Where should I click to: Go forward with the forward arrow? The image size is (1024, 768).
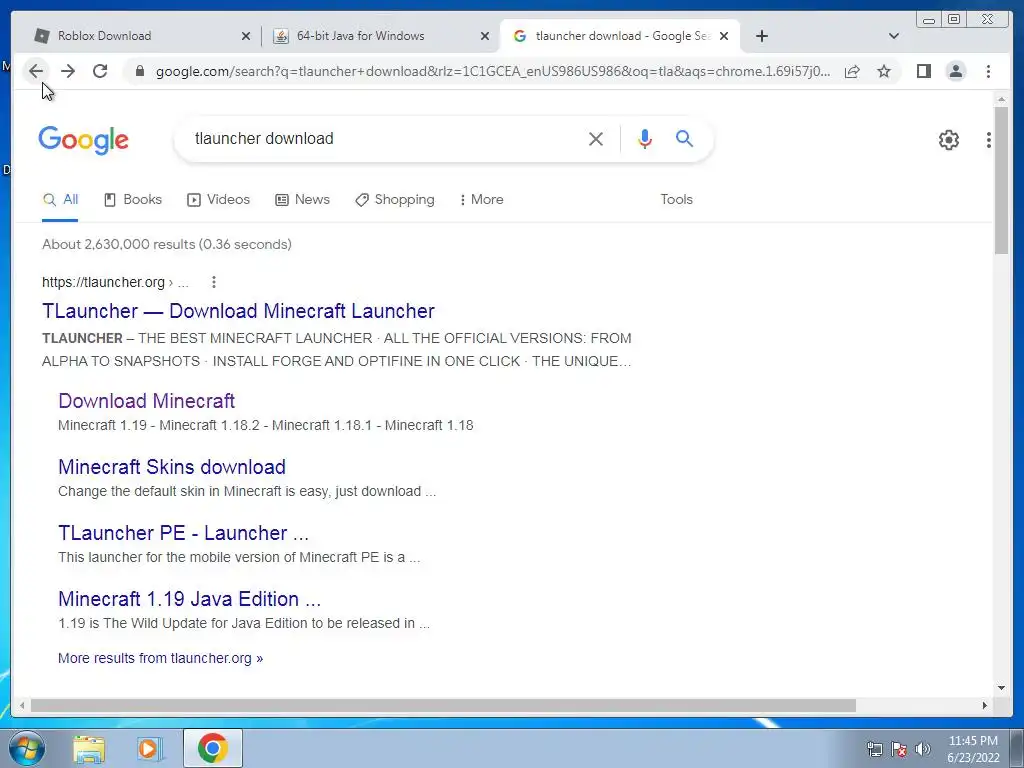[x=68, y=71]
